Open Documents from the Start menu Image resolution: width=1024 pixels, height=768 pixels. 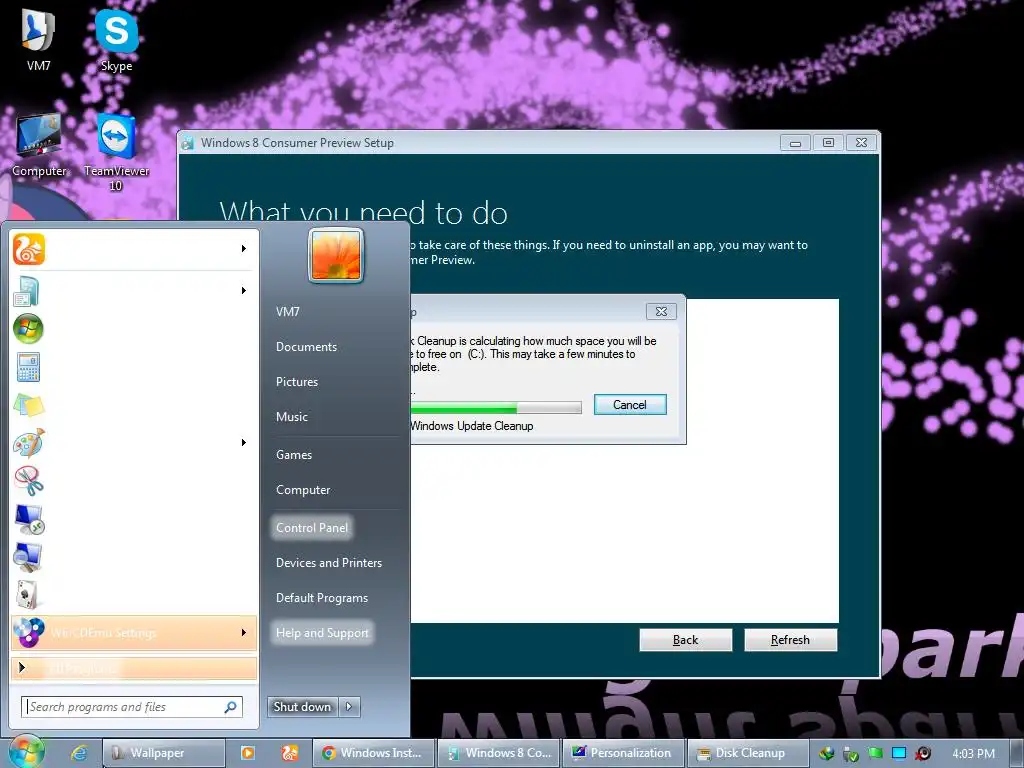pyautogui.click(x=306, y=347)
